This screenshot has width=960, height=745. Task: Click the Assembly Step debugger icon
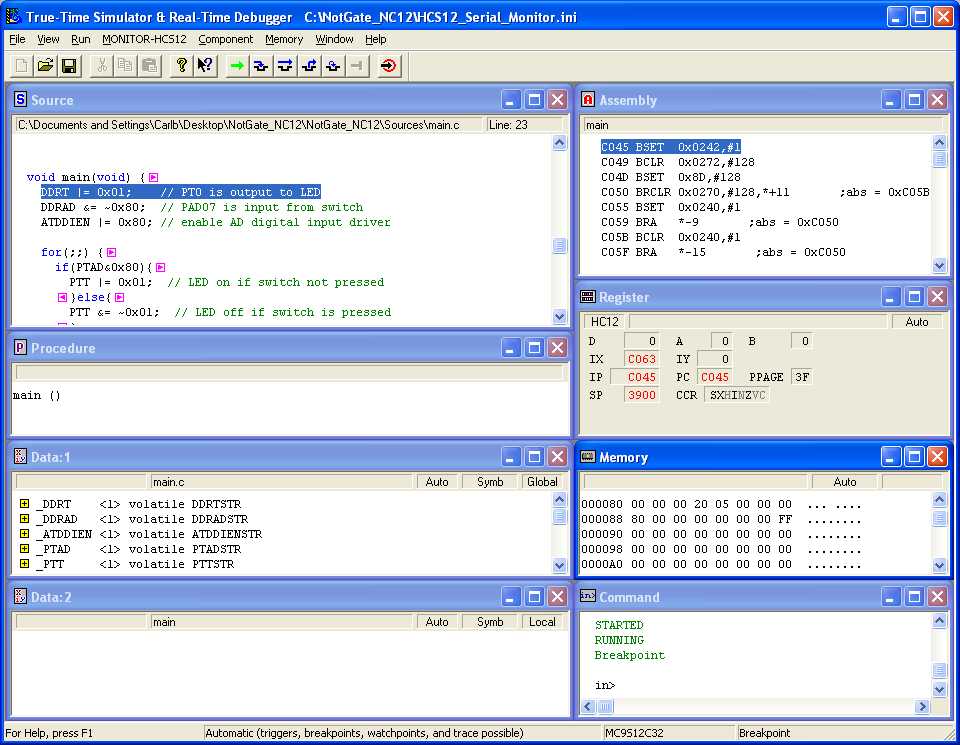coord(333,66)
